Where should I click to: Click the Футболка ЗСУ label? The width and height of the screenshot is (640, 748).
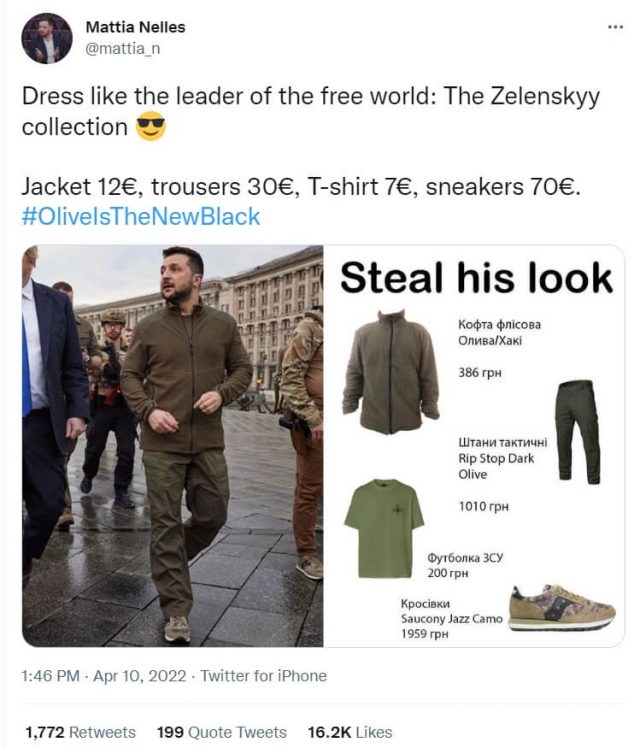click(x=464, y=558)
